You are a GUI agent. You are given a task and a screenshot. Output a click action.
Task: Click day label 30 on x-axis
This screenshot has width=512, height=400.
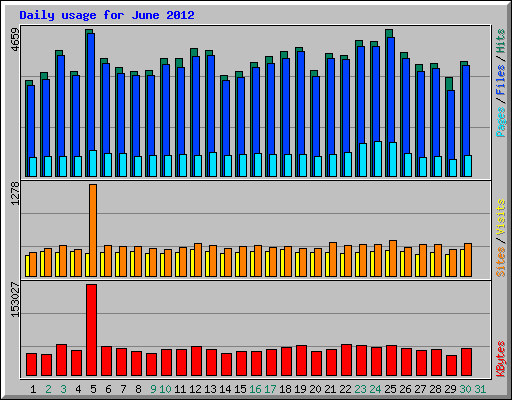465,389
